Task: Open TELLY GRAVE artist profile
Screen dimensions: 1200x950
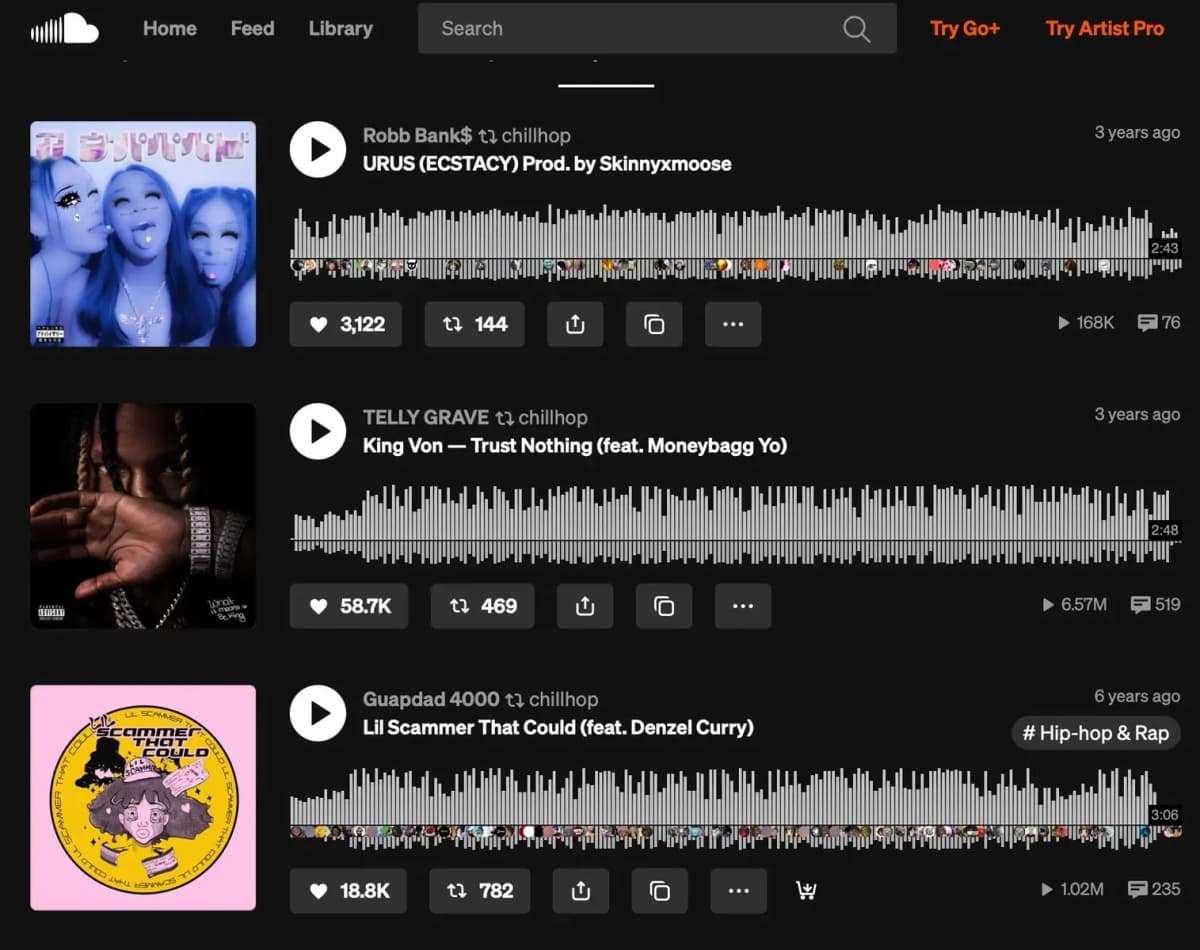Action: pyautogui.click(x=426, y=417)
